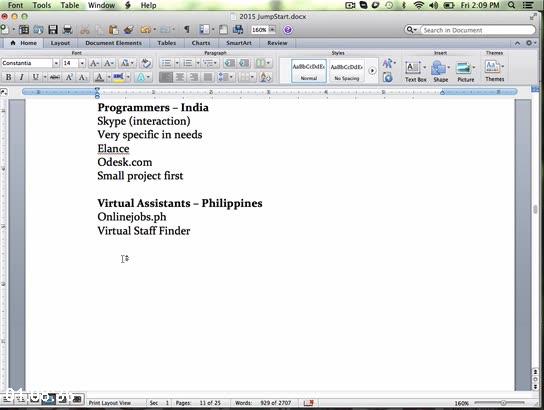Toggle Subscript formatting
544x410 pixels.
click(83, 77)
